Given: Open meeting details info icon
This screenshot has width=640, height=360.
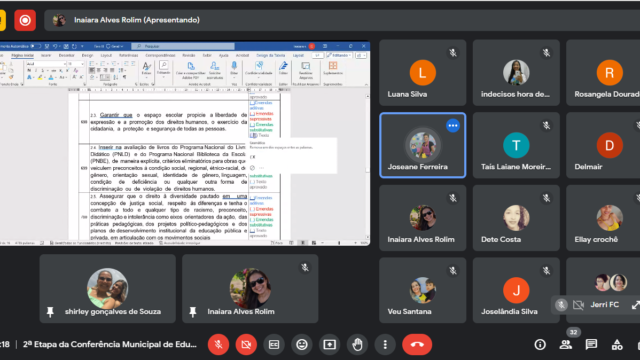Looking at the screenshot, I should pyautogui.click(x=540, y=344).
